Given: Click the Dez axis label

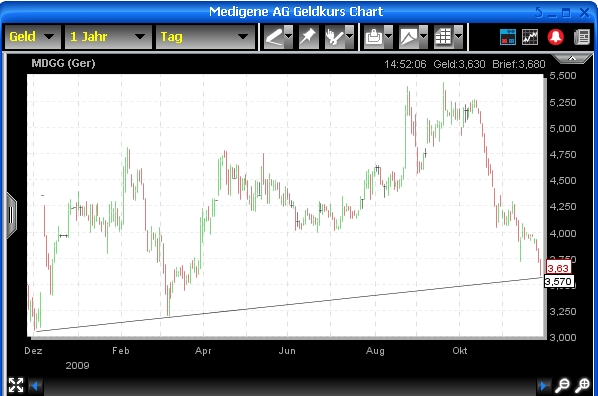Looking at the screenshot, I should 33,351.
